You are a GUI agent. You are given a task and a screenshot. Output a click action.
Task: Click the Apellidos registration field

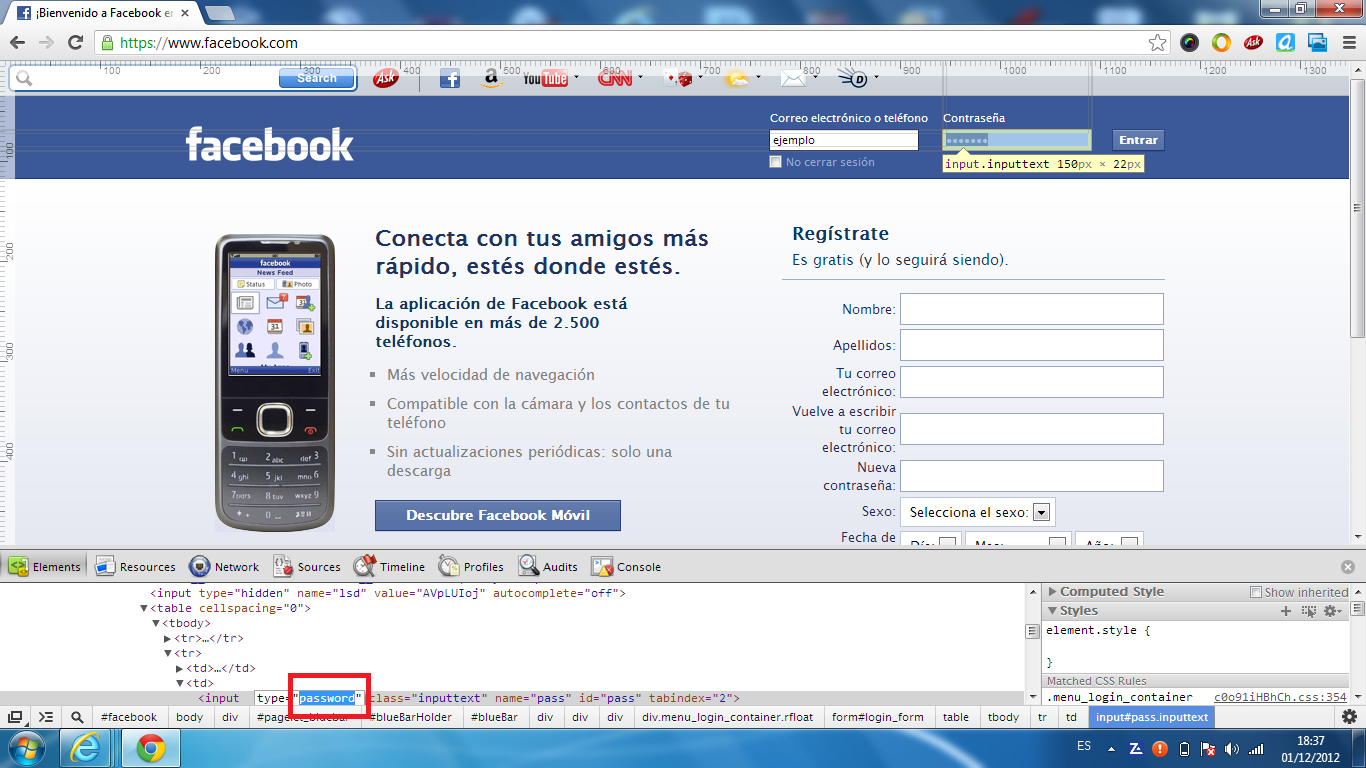pos(1032,345)
